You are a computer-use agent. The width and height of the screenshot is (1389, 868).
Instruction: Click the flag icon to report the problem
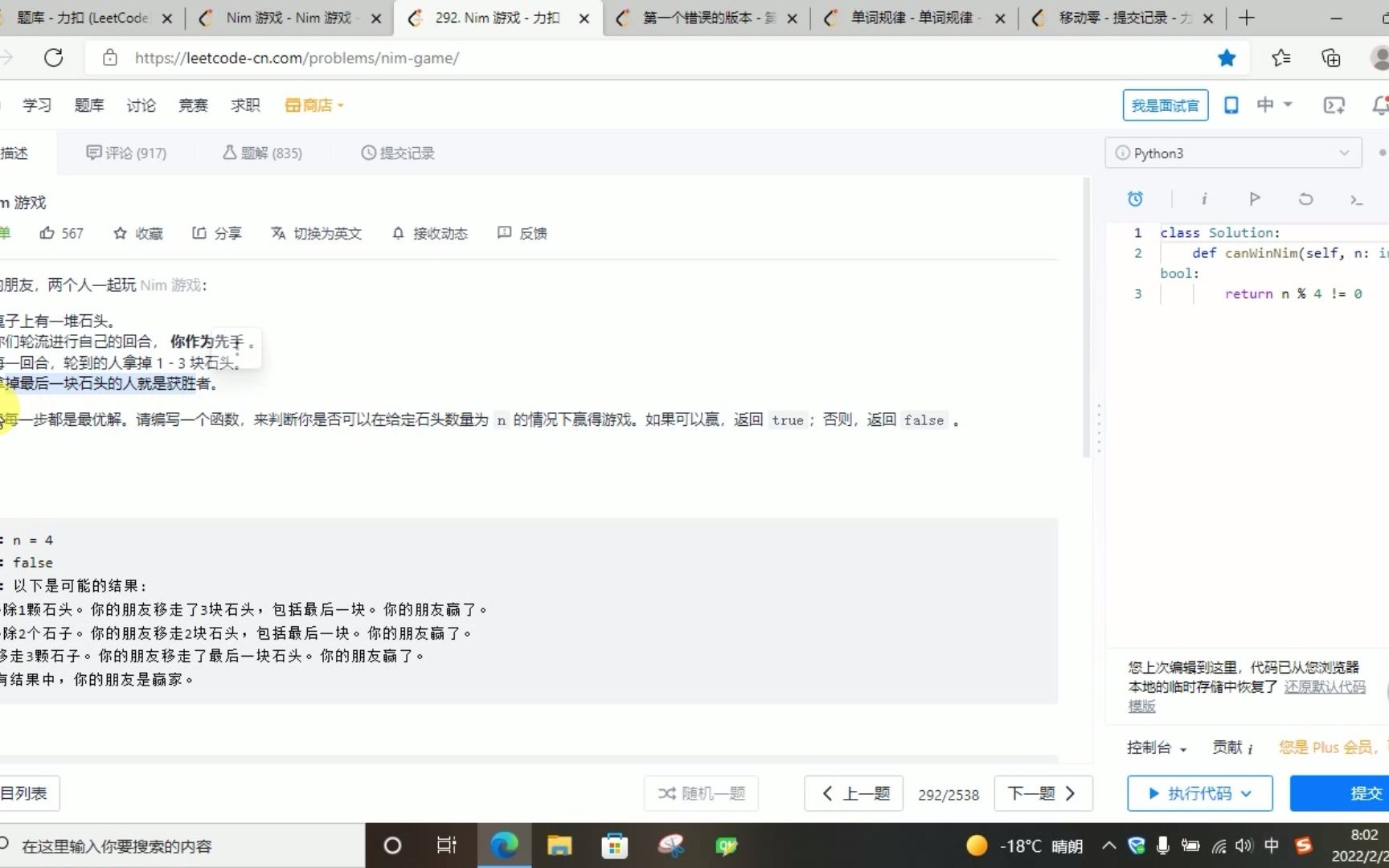[x=1256, y=199]
